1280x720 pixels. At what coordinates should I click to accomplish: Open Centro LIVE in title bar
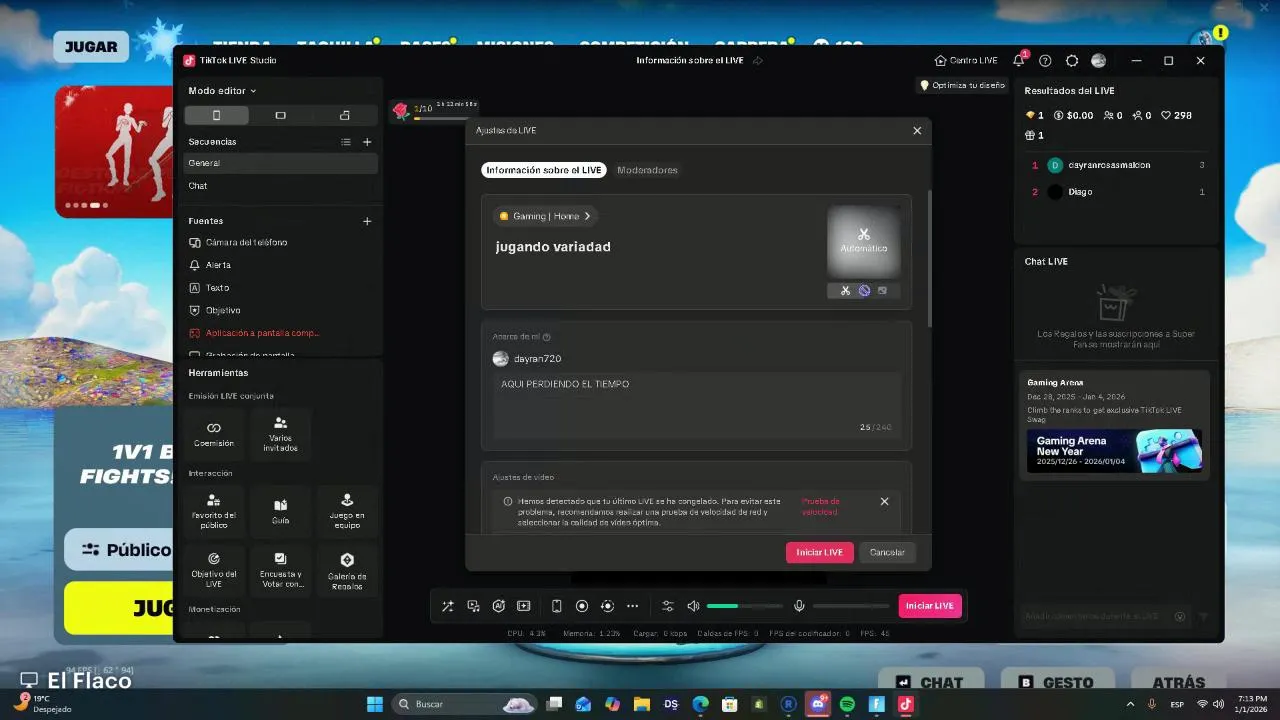pos(966,60)
